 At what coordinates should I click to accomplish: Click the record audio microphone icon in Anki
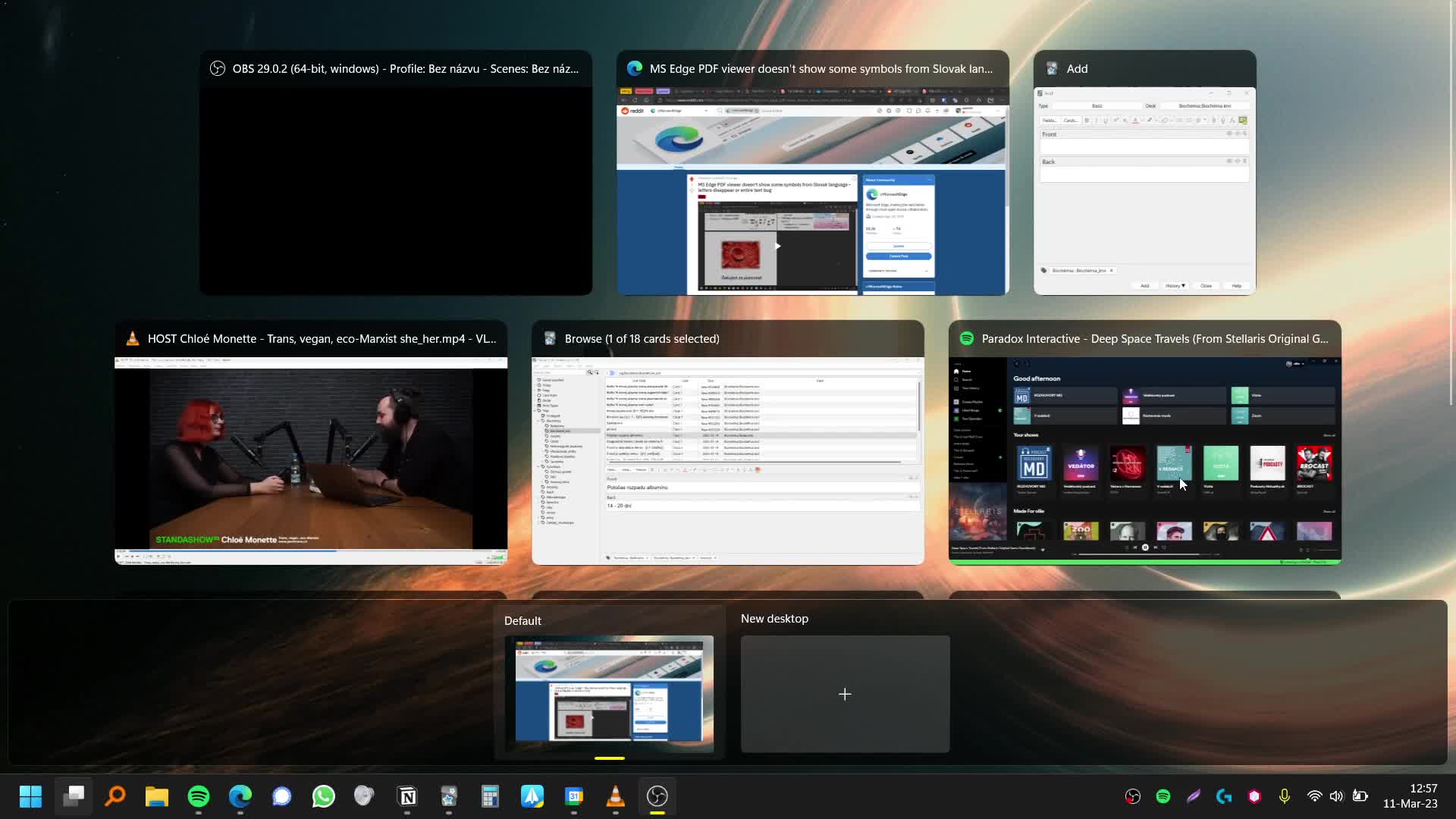(x=1222, y=120)
